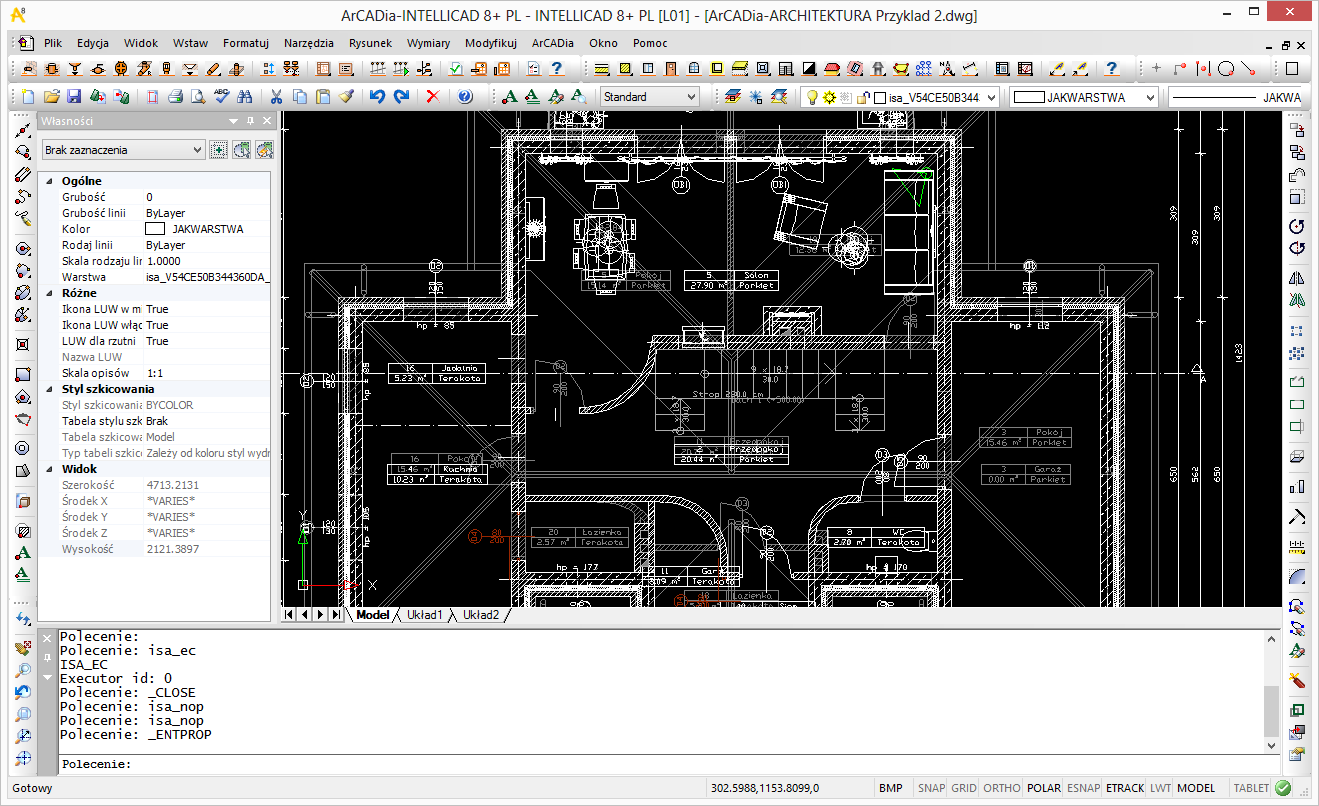Collapse the Ogólne properties section
This screenshot has height=806, width=1319.
click(50, 181)
